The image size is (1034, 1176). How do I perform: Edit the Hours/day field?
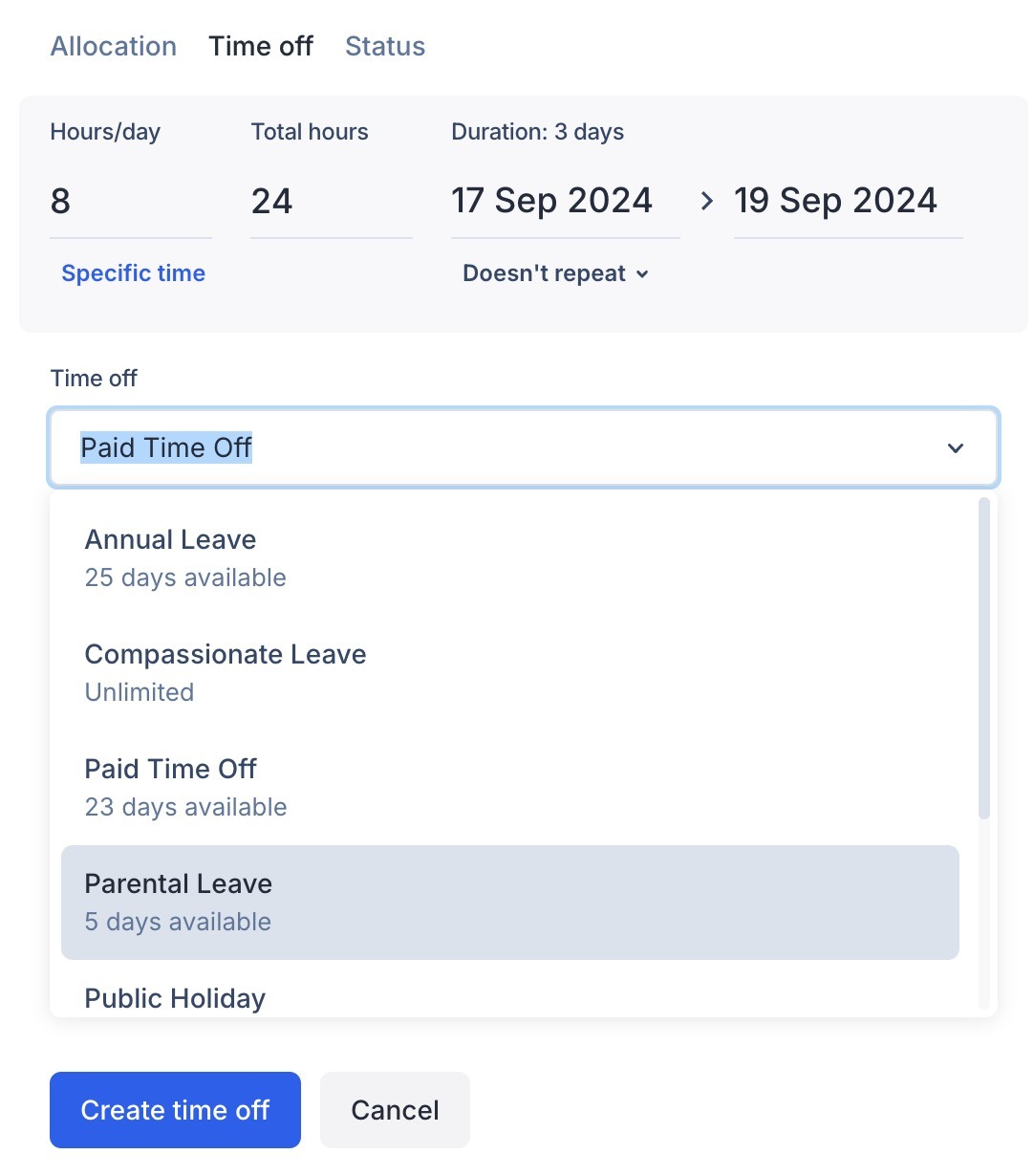130,202
